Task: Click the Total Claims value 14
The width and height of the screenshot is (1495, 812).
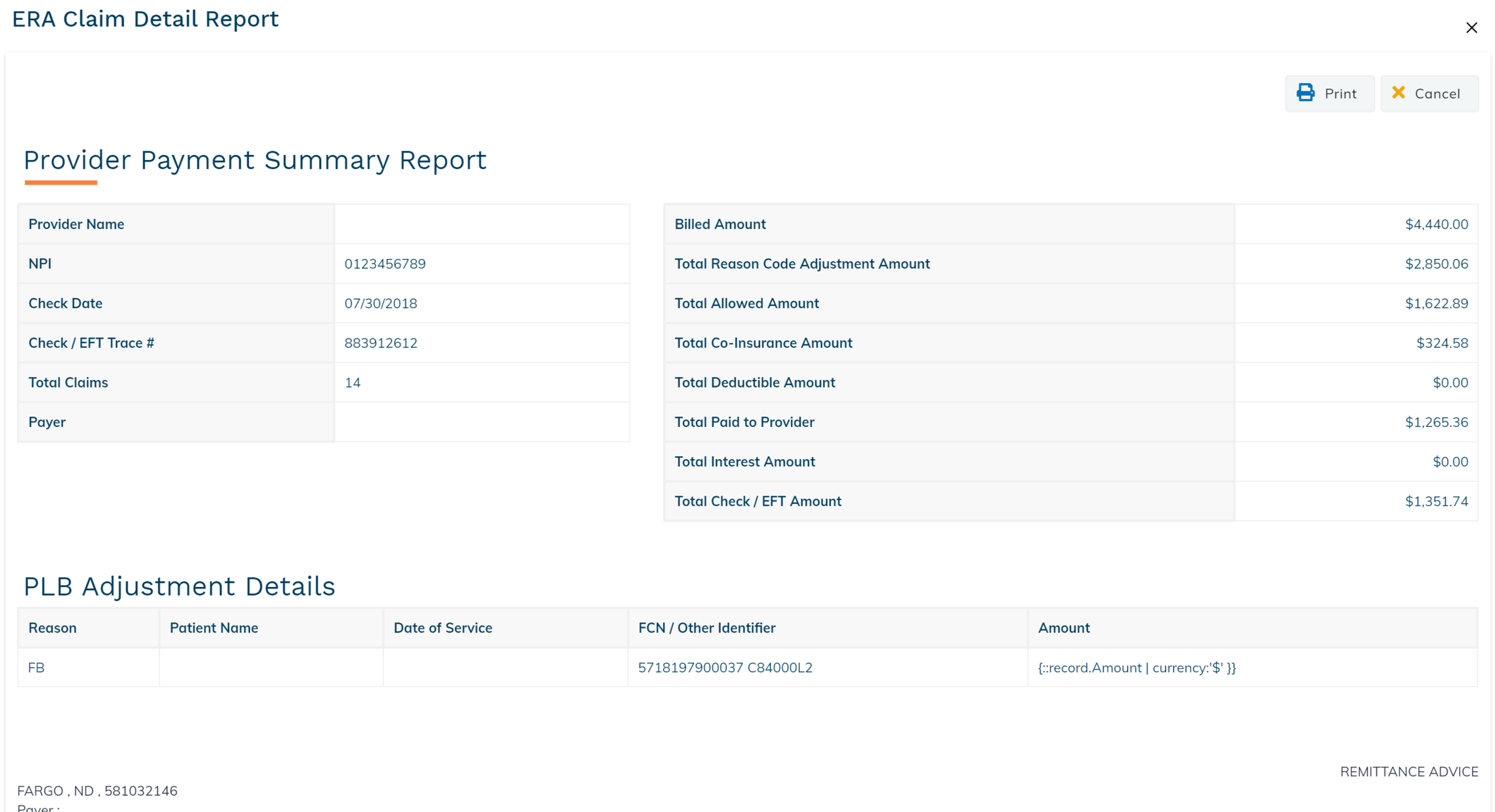Action: [352, 383]
